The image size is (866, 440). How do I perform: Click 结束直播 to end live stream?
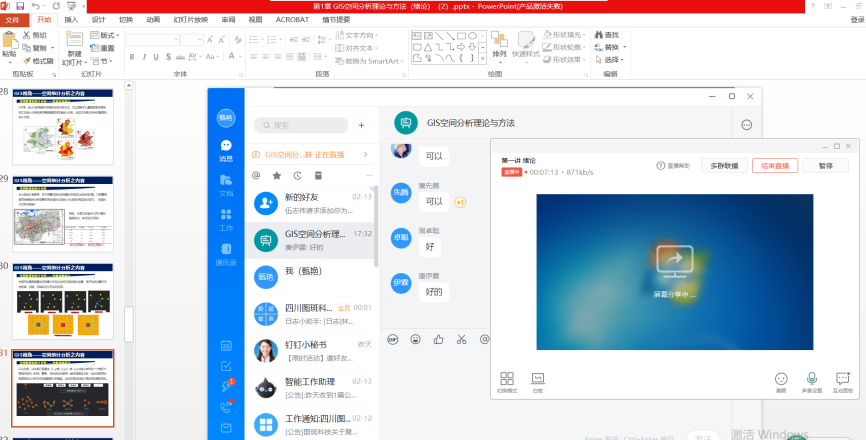[775, 165]
